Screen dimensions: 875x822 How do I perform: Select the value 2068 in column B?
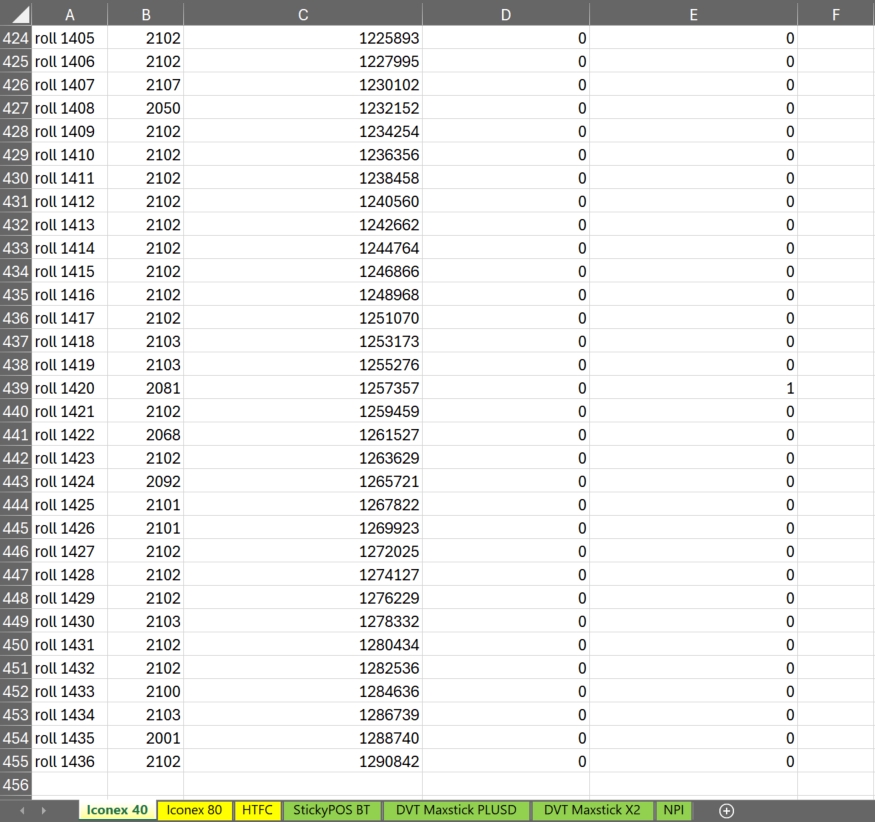pyautogui.click(x=146, y=435)
